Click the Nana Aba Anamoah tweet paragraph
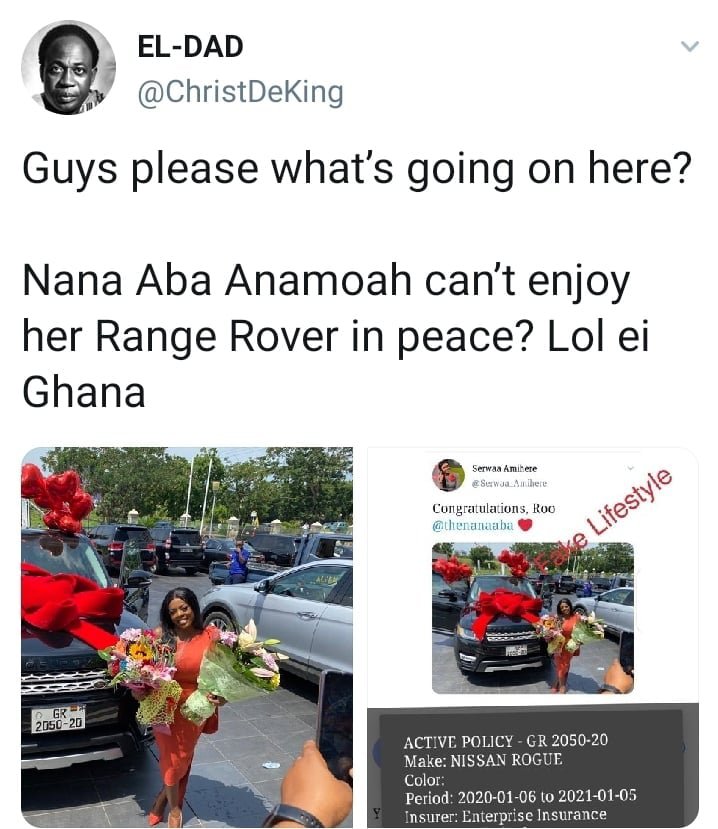The width and height of the screenshot is (718, 829). (335, 336)
